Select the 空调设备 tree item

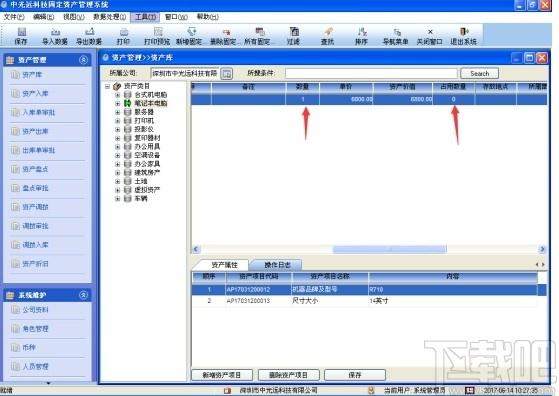tap(147, 155)
